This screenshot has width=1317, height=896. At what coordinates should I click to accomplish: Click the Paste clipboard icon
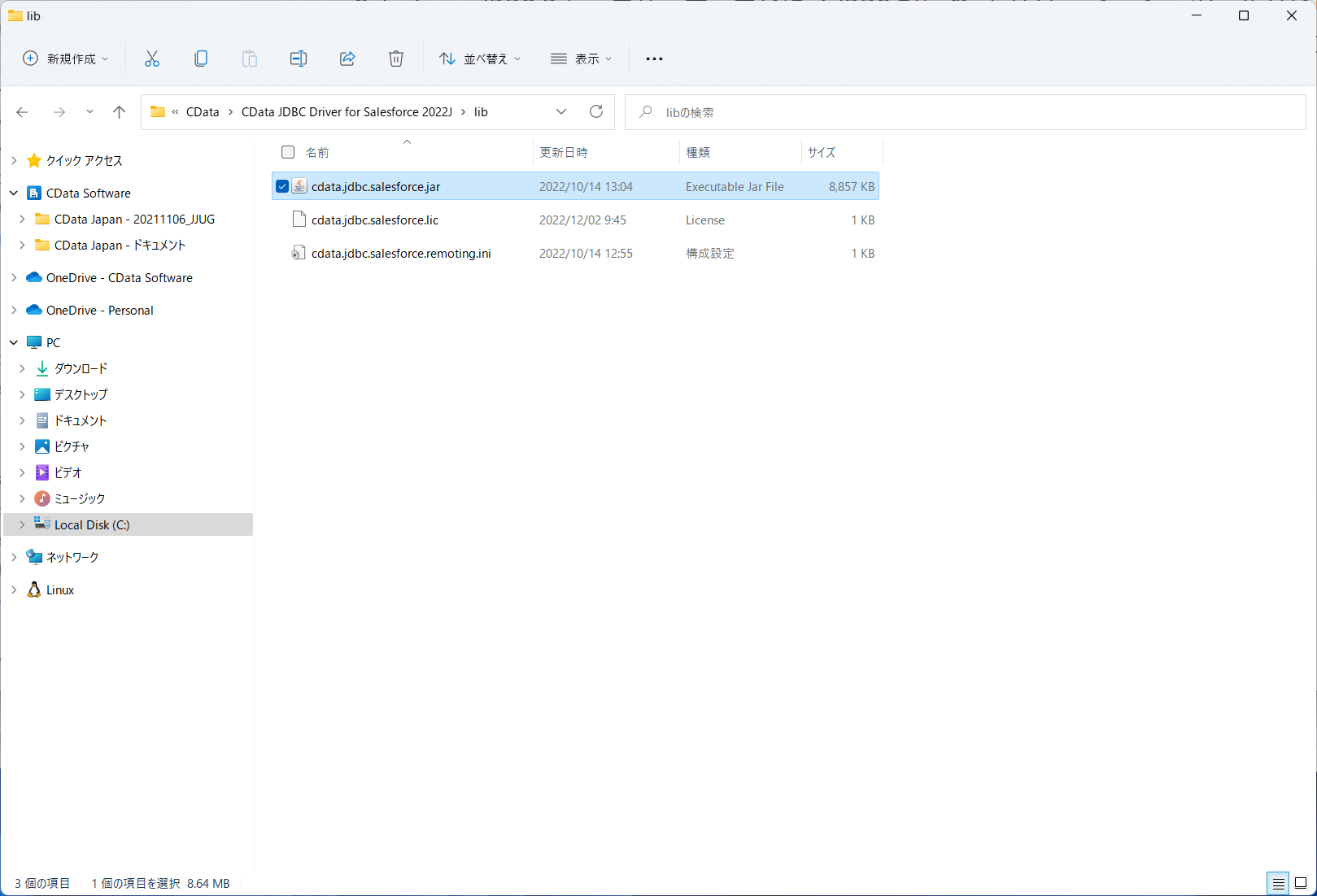pyautogui.click(x=250, y=59)
